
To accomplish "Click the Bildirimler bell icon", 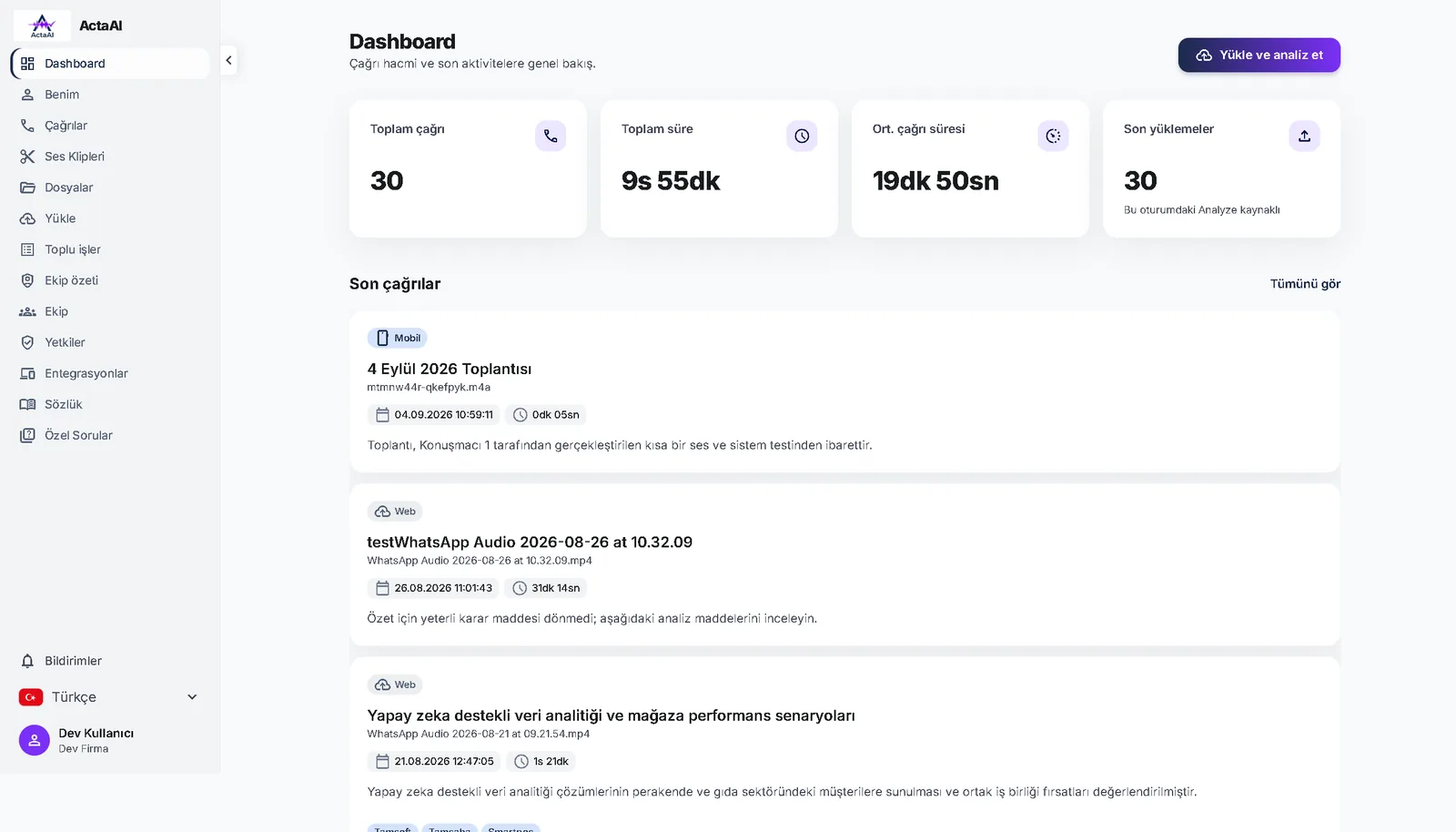I will click(x=27, y=661).
